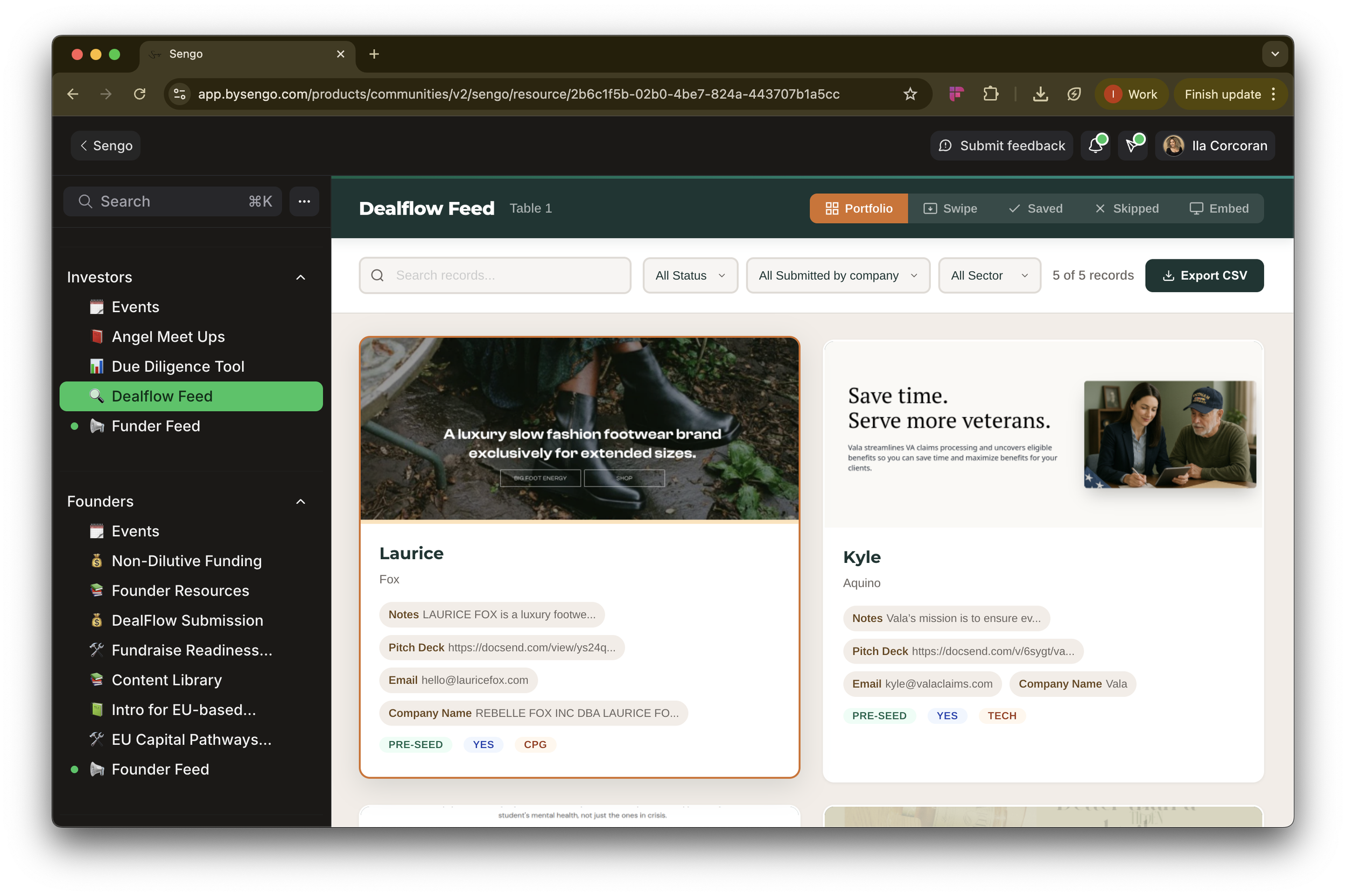
Task: Click the site info icon in address bar
Action: click(x=179, y=94)
